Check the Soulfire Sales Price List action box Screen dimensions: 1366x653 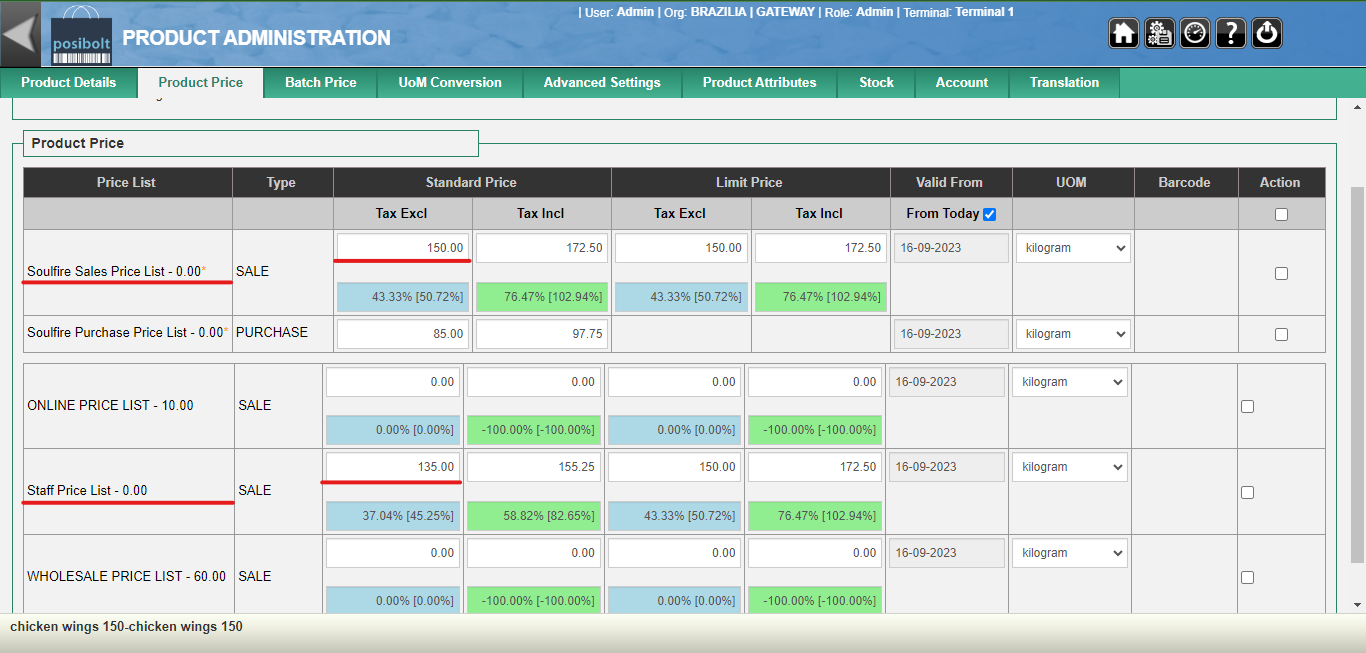pos(1281,273)
